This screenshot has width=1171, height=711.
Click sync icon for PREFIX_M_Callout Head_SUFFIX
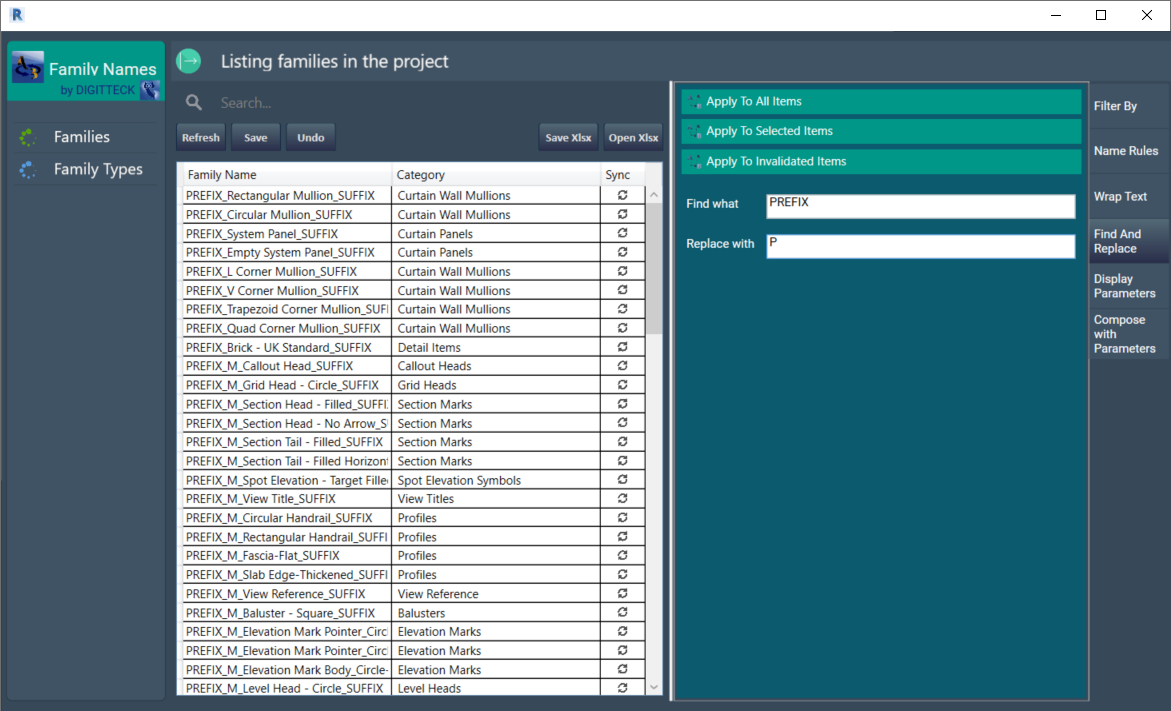tap(622, 366)
